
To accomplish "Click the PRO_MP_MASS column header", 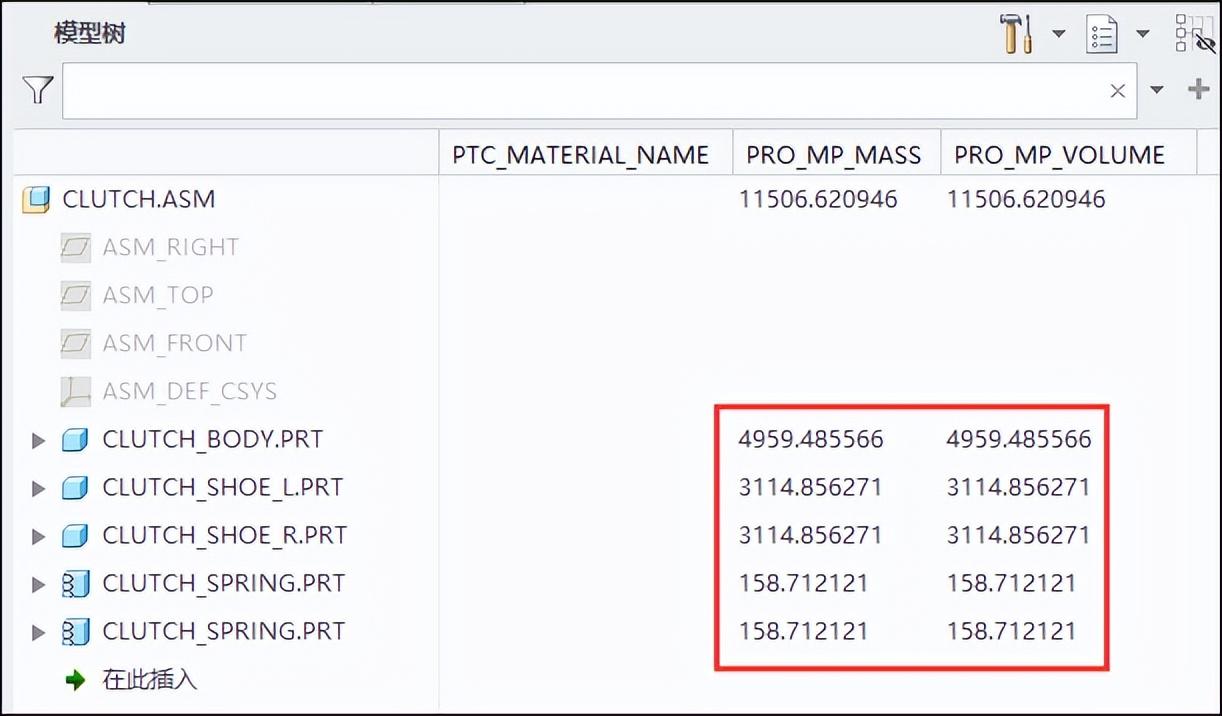I will (833, 155).
